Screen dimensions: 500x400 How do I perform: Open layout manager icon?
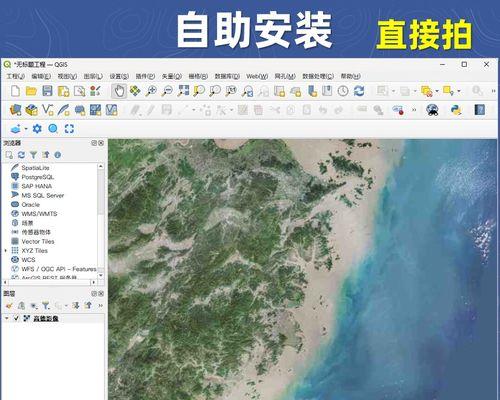point(79,91)
